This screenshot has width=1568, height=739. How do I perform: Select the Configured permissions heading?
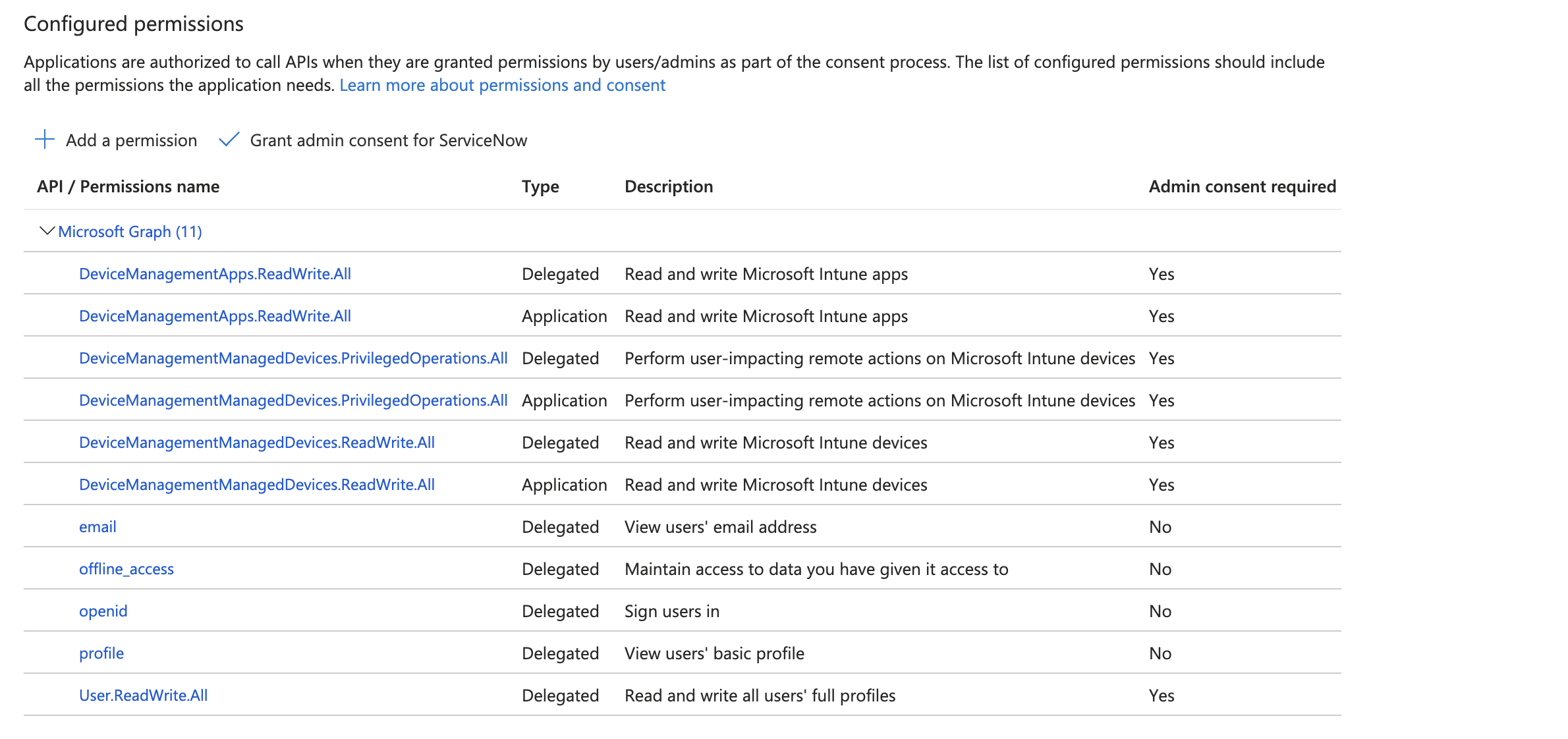coord(134,24)
